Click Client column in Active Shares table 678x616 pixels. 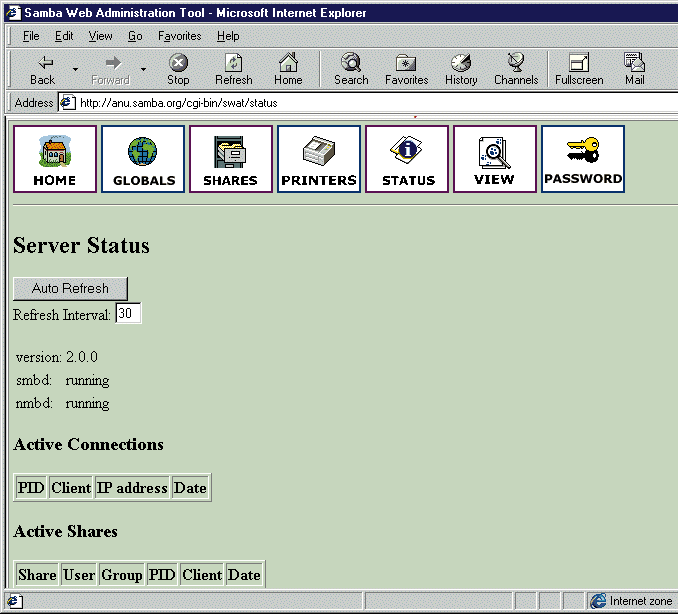202,575
